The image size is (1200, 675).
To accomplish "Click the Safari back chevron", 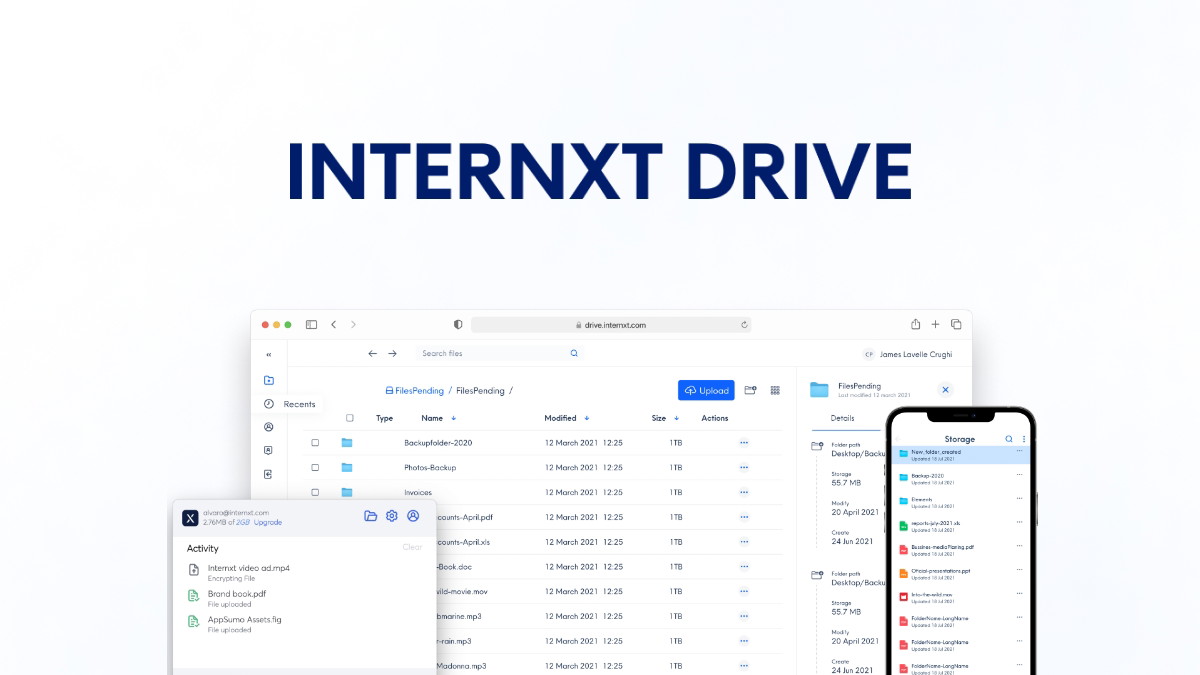I will tap(334, 324).
